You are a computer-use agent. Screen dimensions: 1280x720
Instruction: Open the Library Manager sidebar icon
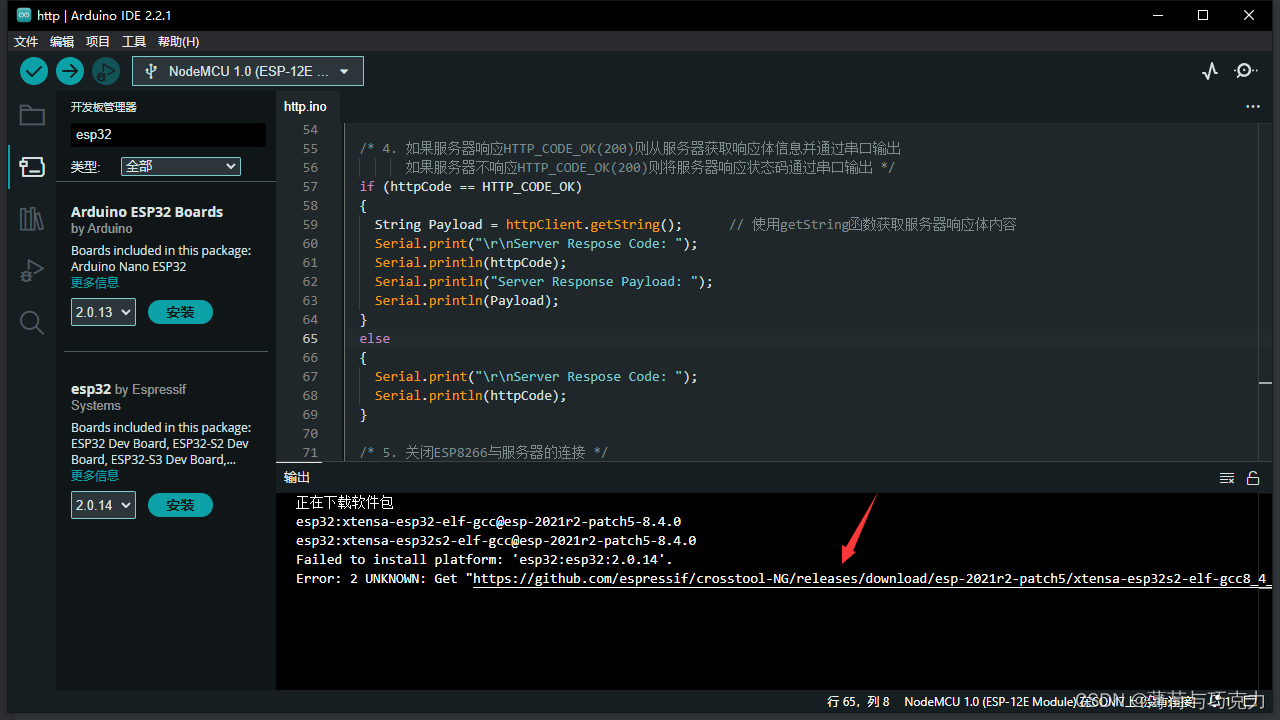coord(32,219)
